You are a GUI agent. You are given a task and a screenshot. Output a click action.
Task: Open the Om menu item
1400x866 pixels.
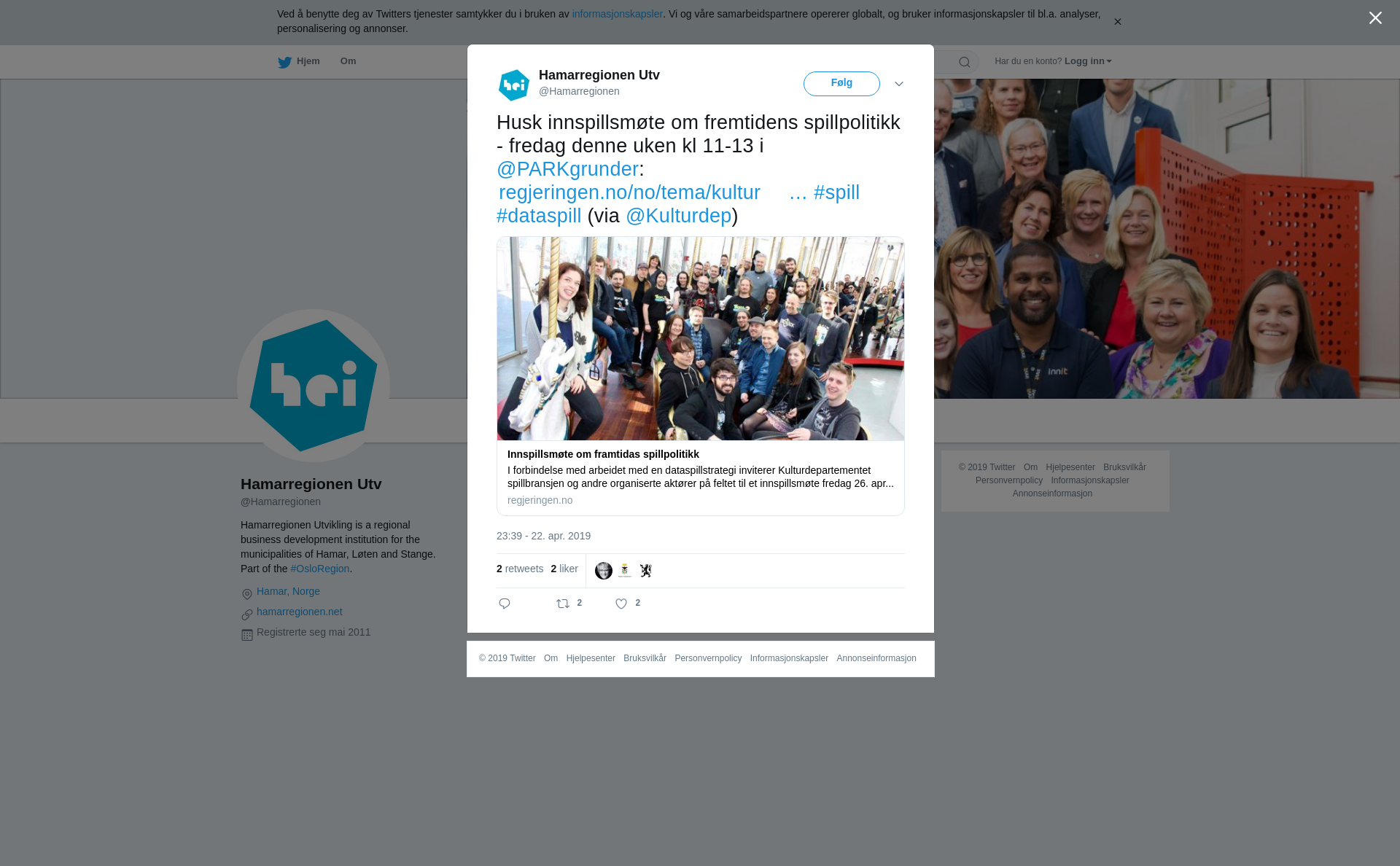(348, 61)
